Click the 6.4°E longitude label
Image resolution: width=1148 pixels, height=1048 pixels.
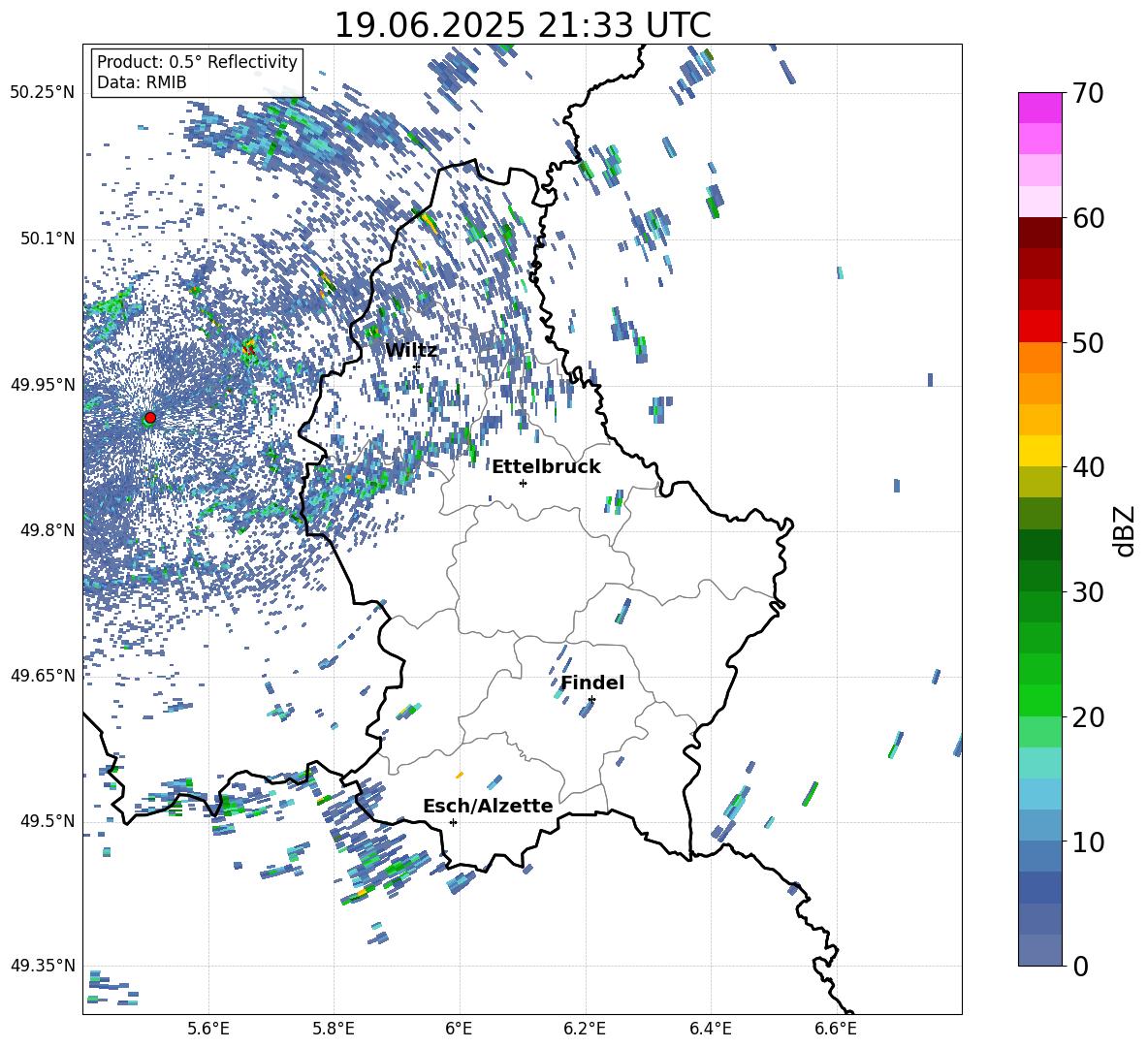coord(710,1030)
